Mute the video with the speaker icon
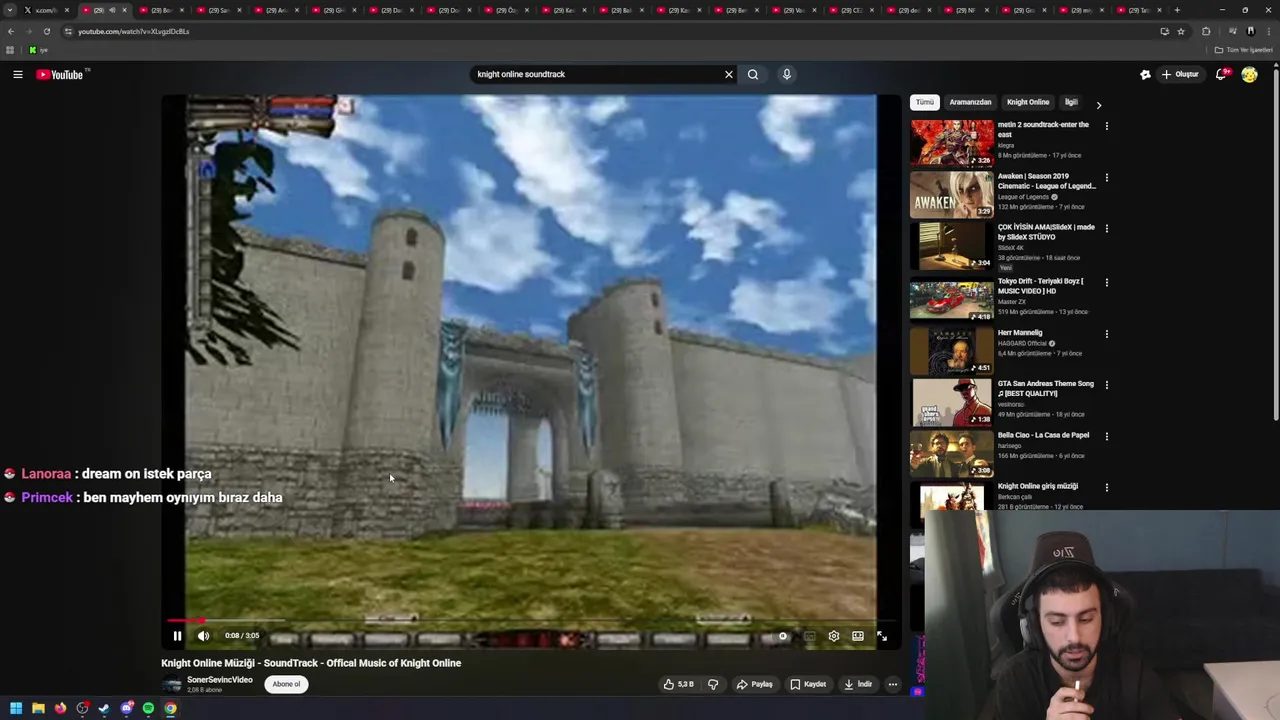This screenshot has height=720, width=1280. pos(203,636)
